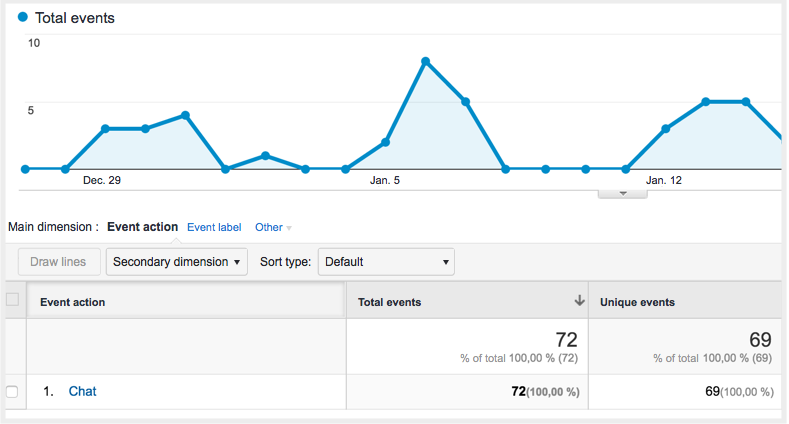Sort by the Unique events column header
Screen dimensions: 789x424
637,302
